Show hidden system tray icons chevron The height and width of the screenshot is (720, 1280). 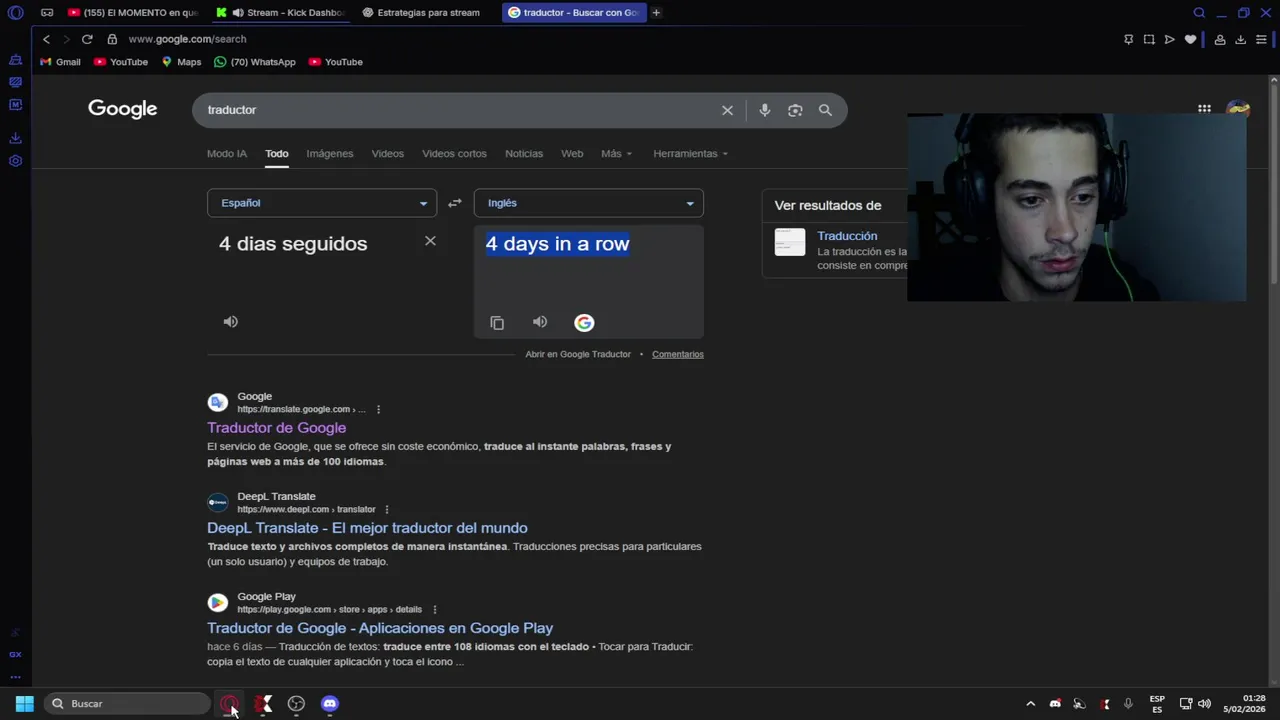tap(1030, 703)
